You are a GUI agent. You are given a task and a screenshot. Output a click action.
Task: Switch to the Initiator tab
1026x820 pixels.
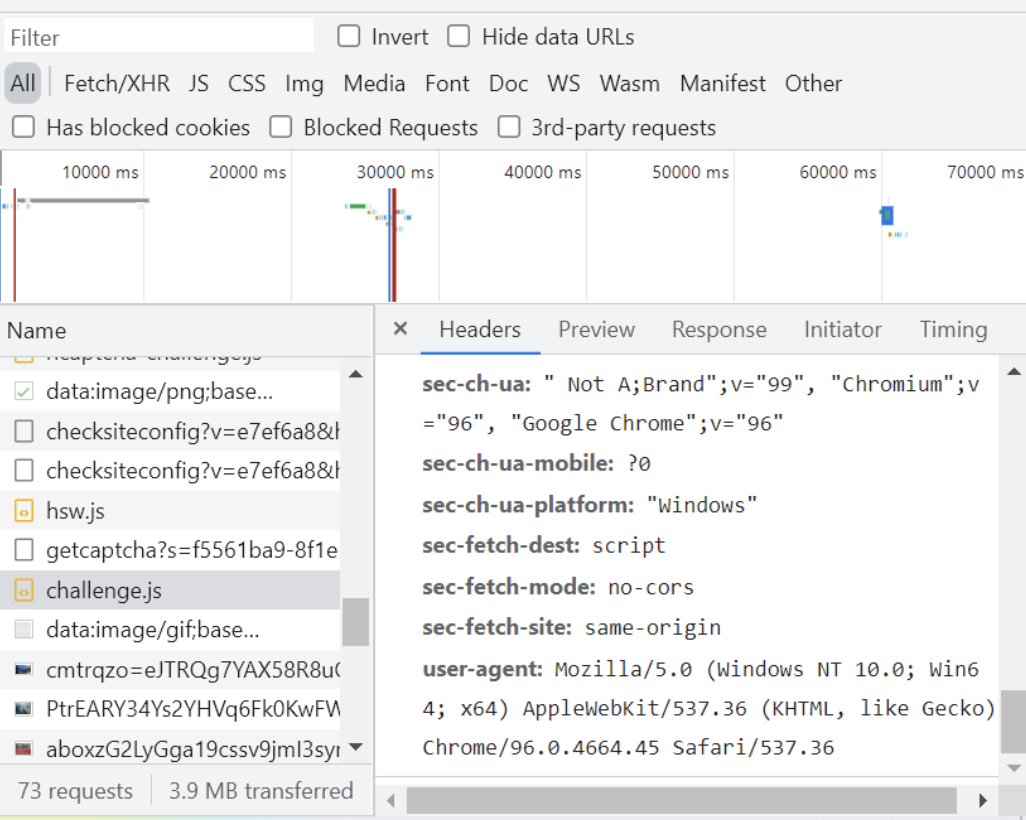[843, 329]
